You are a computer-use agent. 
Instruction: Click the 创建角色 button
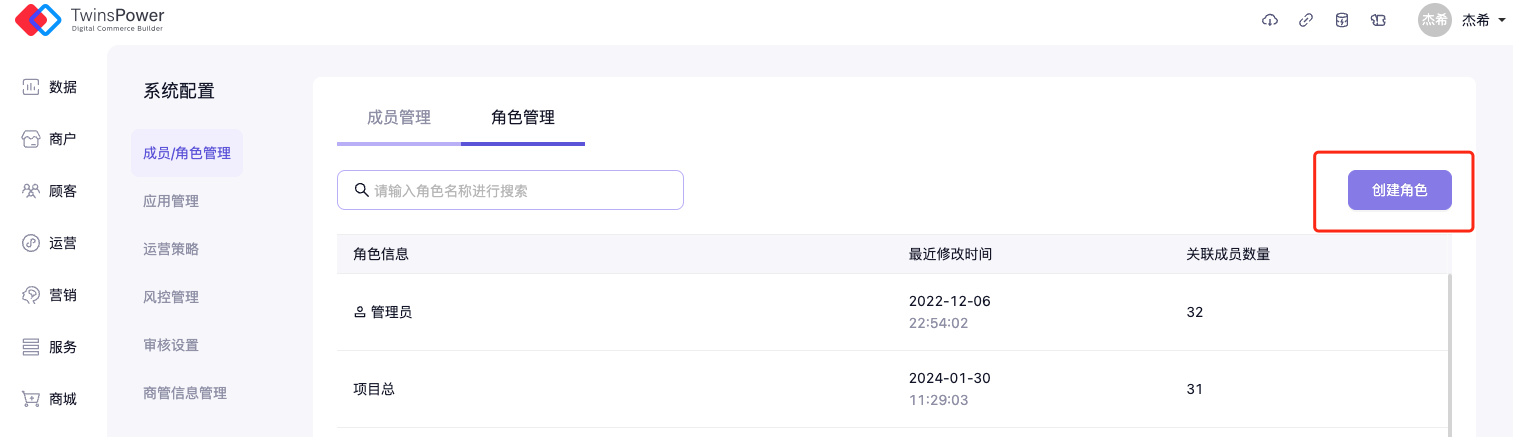click(x=1399, y=190)
